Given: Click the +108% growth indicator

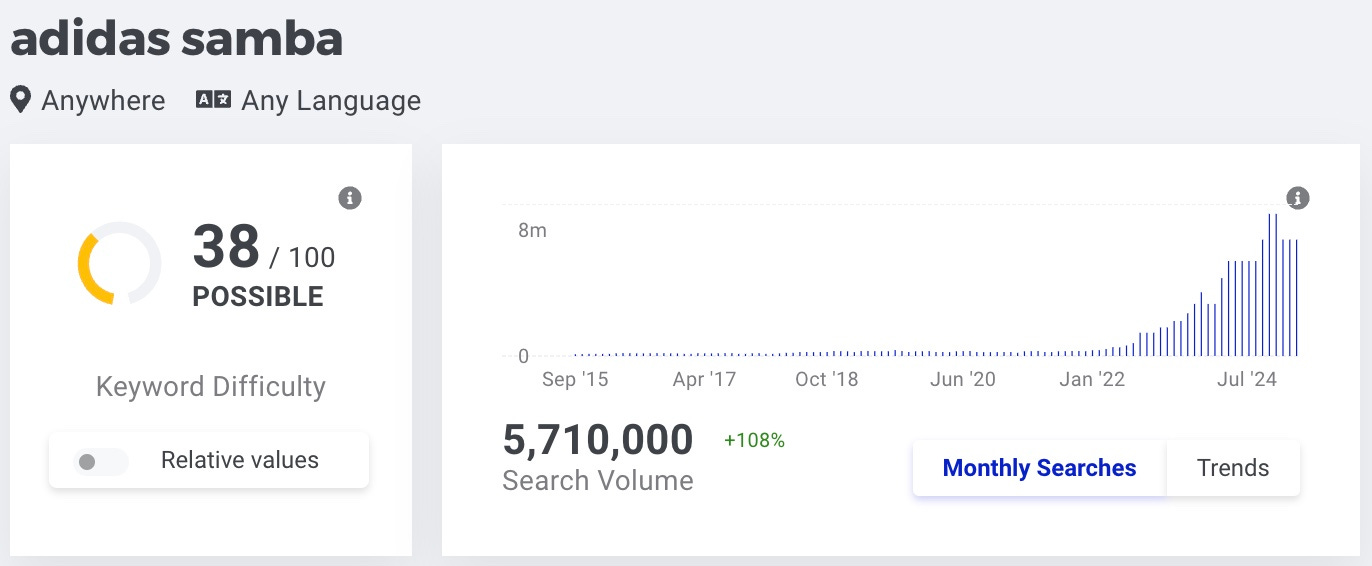Looking at the screenshot, I should click(754, 440).
